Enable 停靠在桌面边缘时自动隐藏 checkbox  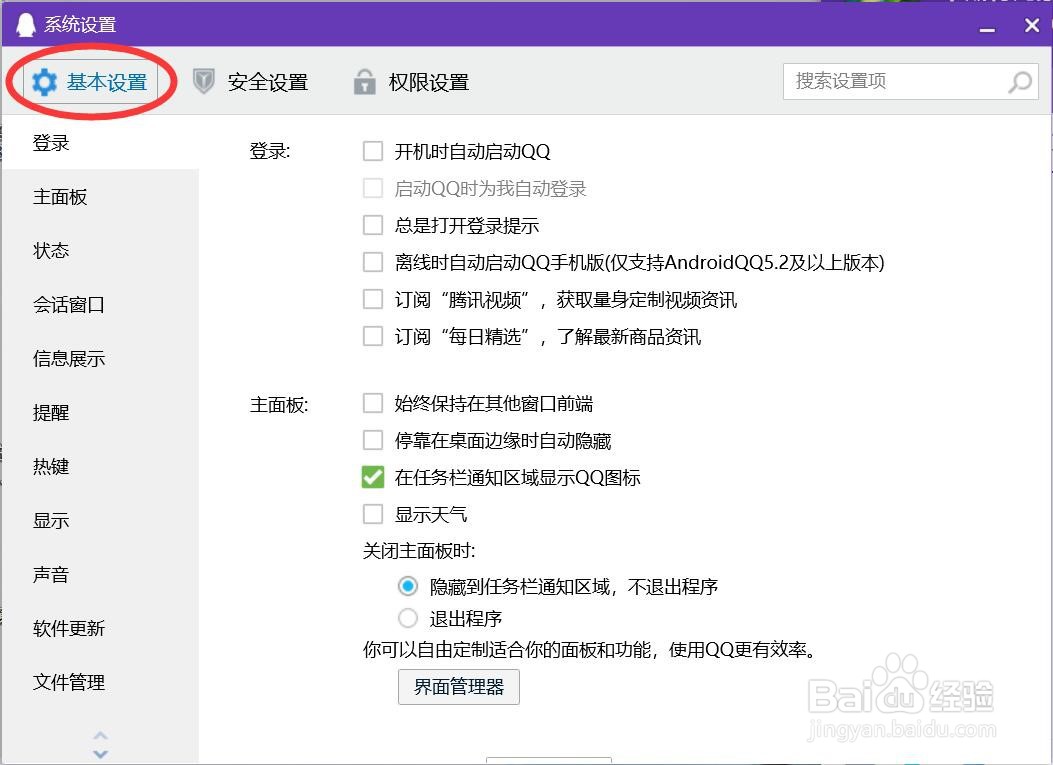pos(373,441)
